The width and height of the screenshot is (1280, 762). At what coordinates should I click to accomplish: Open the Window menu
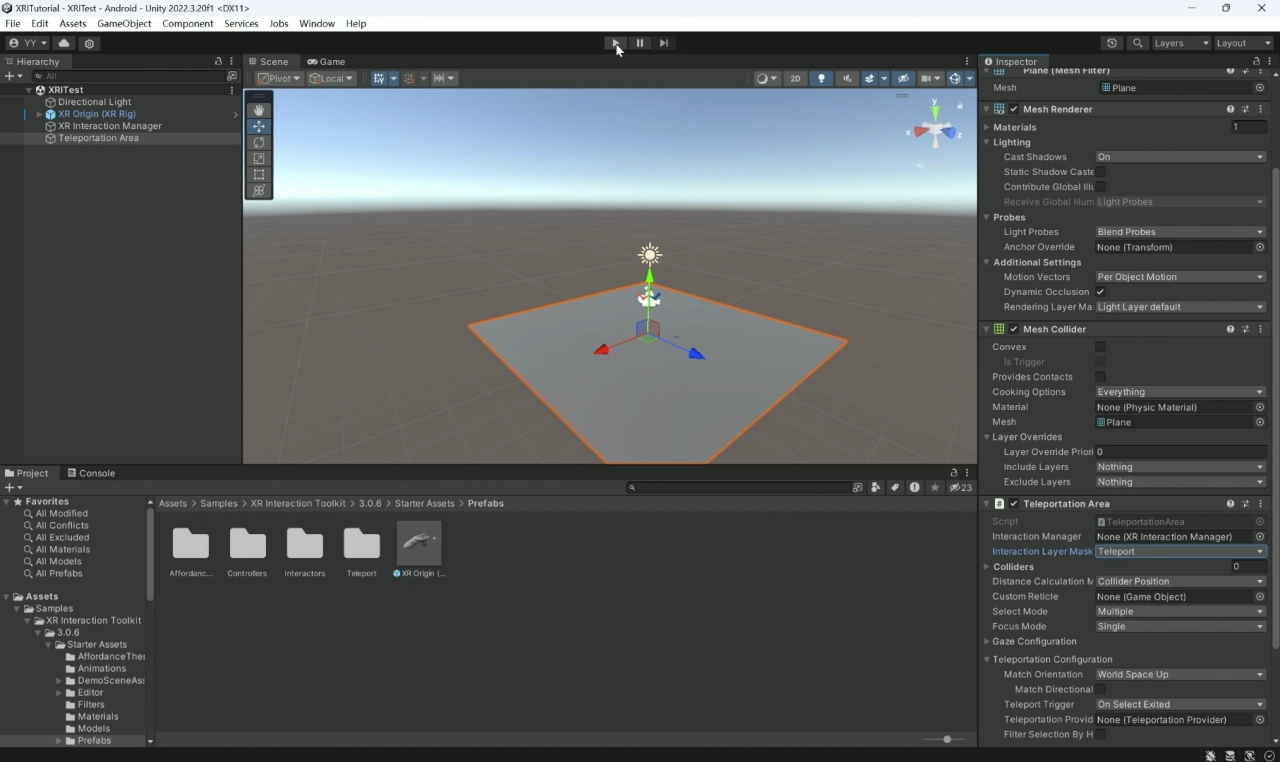coord(317,23)
